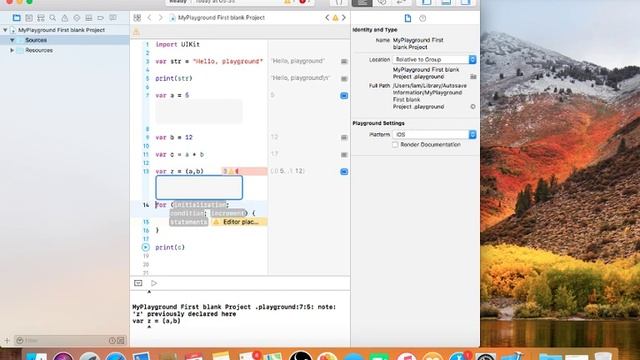Open the Breakpoint navigator
The image size is (640, 360).
100,18
